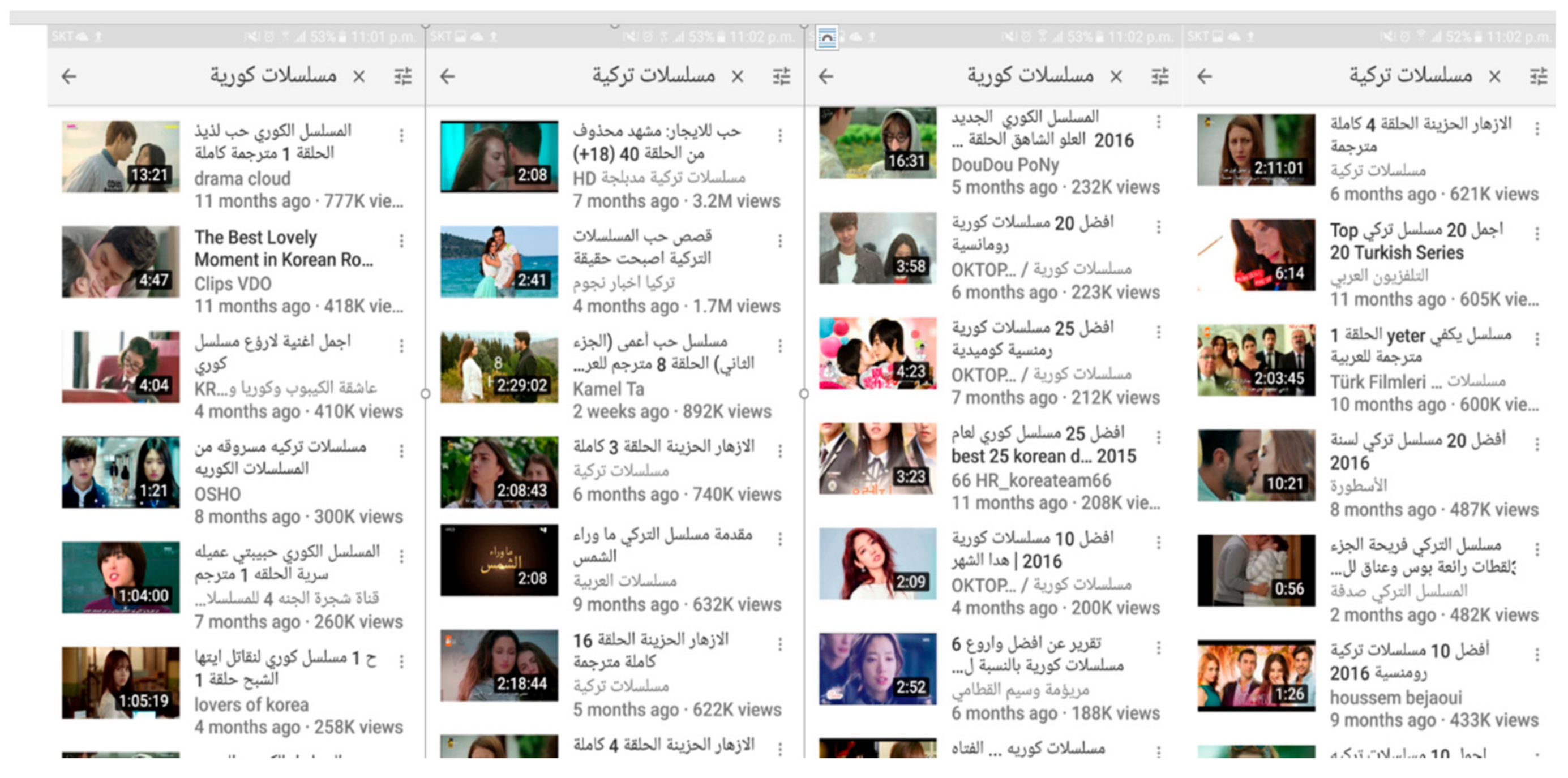Select '2 weeks ago · 892K views' entry
The height and width of the screenshot is (778, 1568).
(x=672, y=412)
